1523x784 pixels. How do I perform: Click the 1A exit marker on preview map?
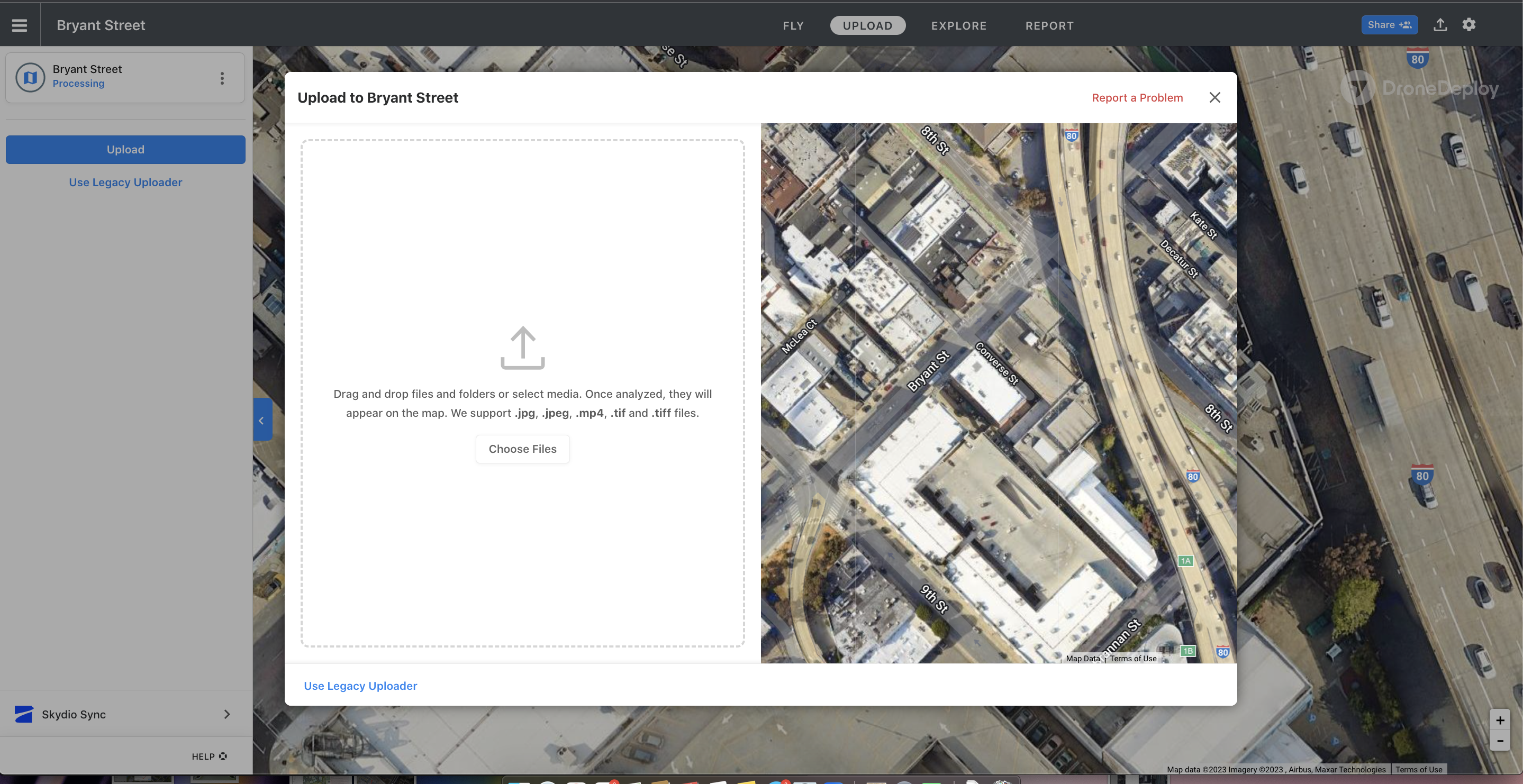coord(1185,561)
